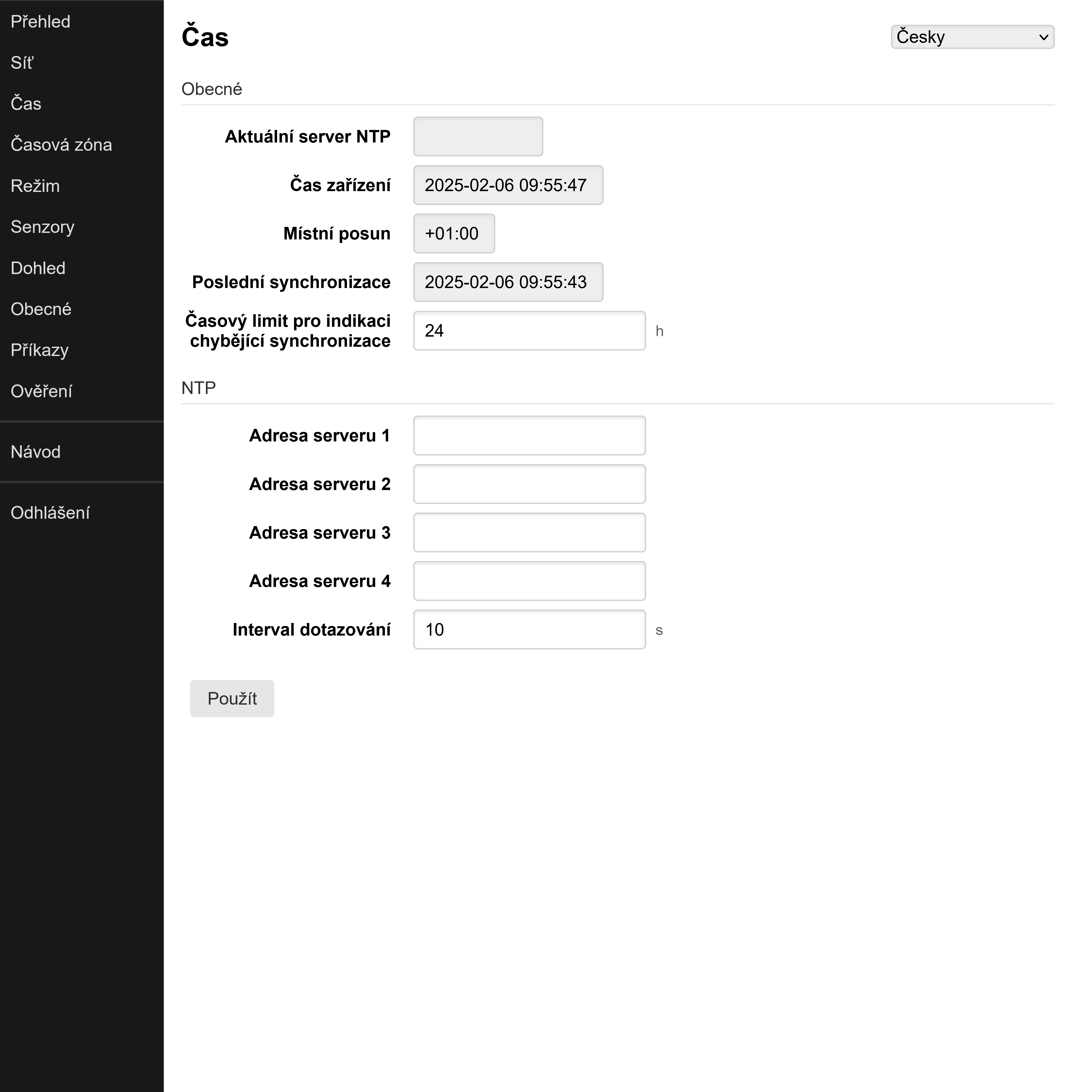Click the Čas zařízení timestamp box
This screenshot has height=1092, width=1092.
point(508,185)
